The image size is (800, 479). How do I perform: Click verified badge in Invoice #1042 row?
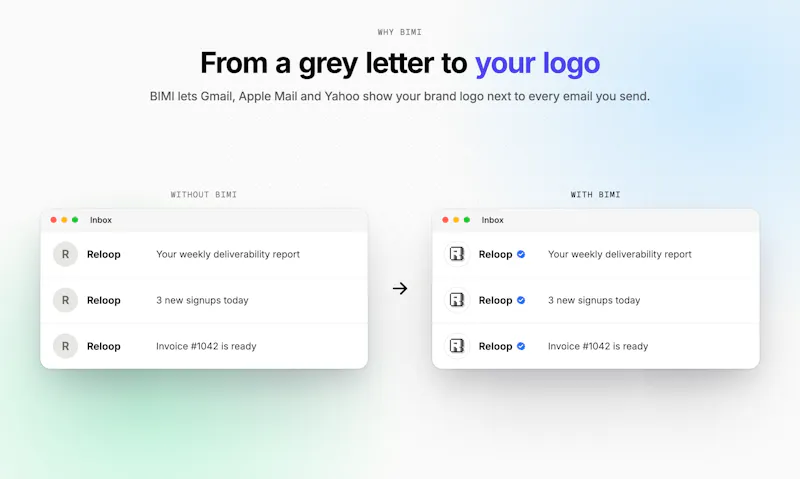click(521, 346)
